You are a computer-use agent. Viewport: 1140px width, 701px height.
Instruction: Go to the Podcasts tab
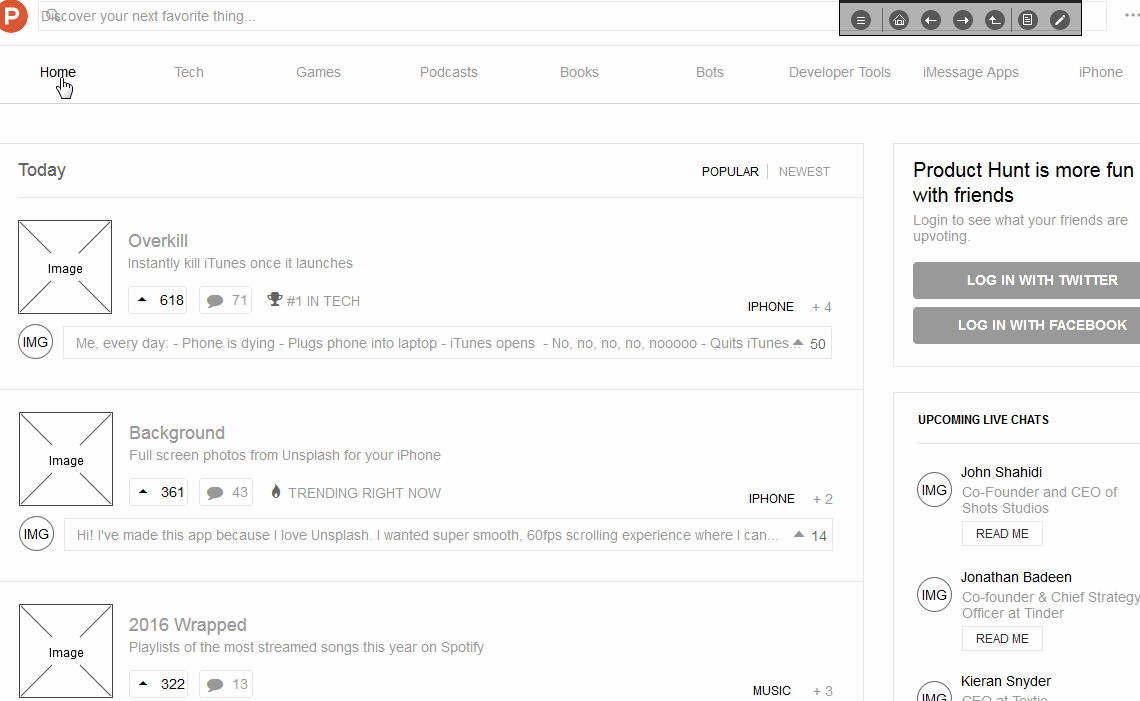449,72
